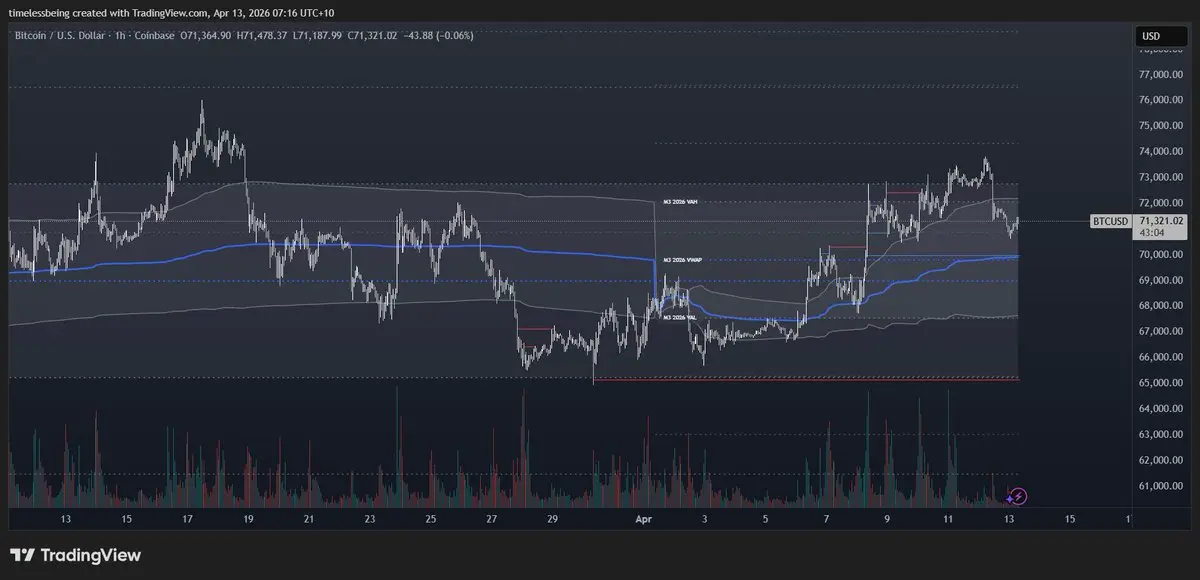Click the 64,000.00 price axis label
The width and height of the screenshot is (1200, 580).
click(x=1160, y=409)
